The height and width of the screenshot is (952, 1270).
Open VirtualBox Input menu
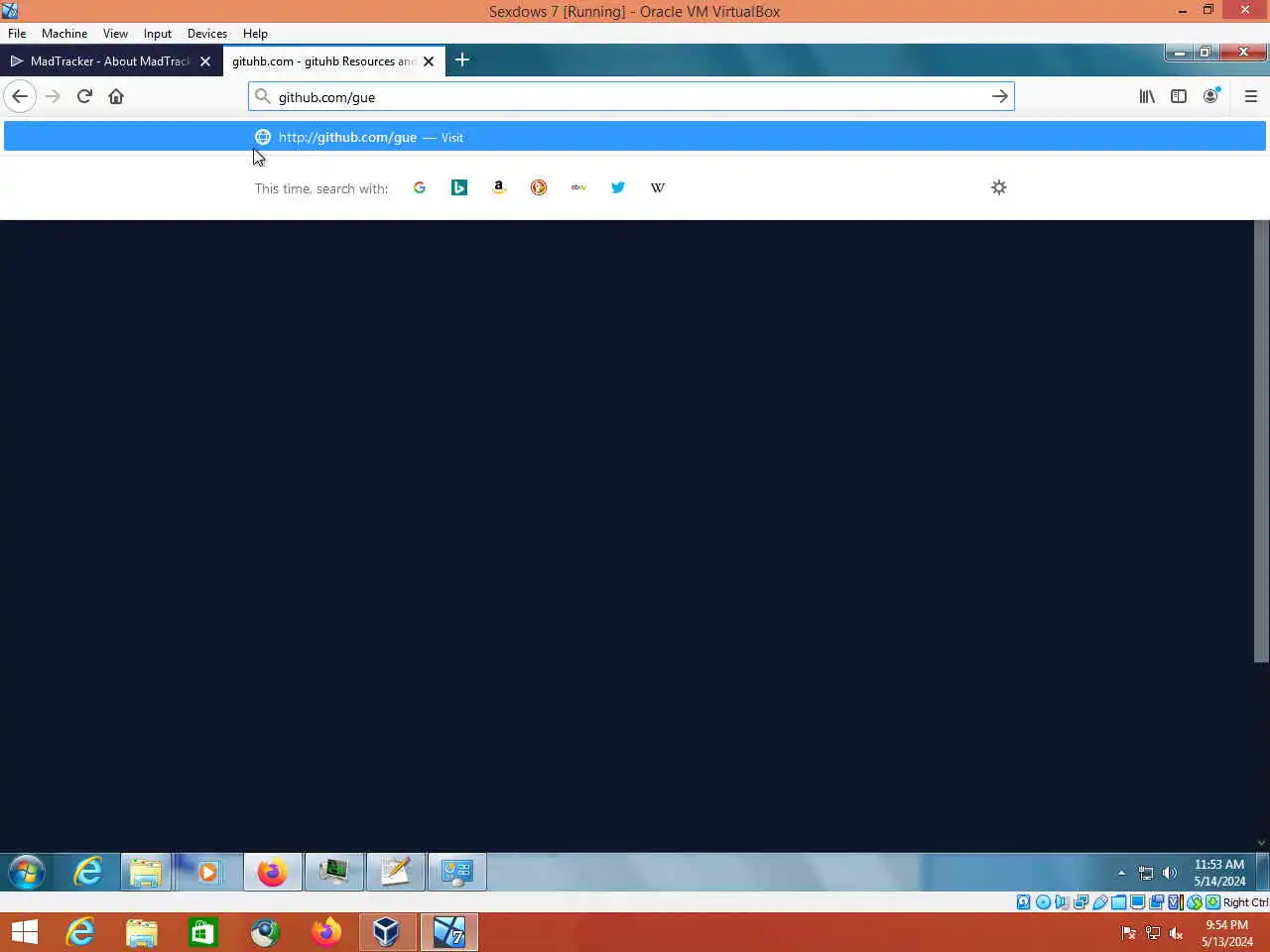coord(158,33)
